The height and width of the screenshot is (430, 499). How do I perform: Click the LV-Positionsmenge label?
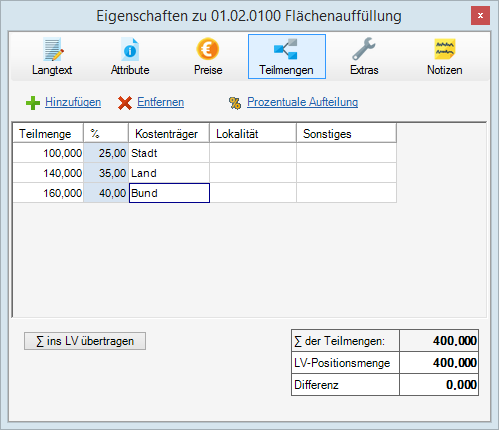coord(342,363)
